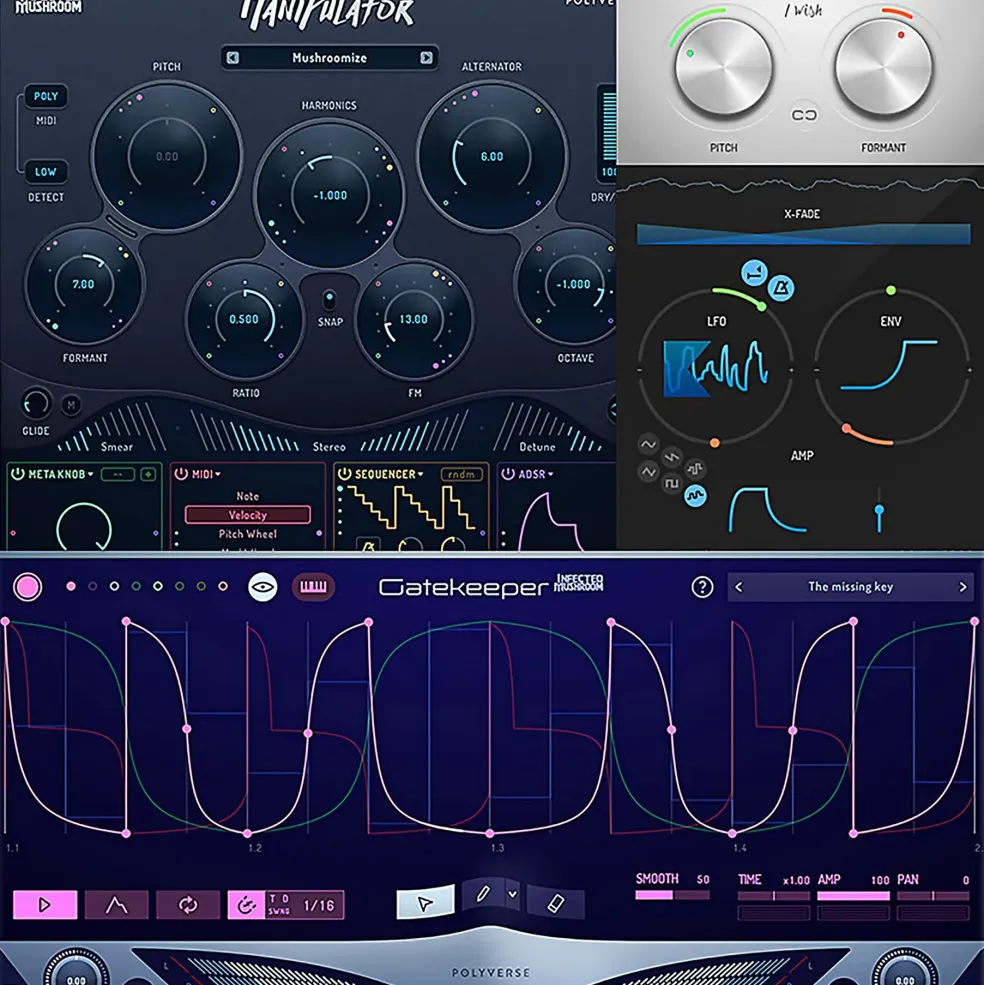
Task: Click the green plus icon in Metaknob panel
Action: 148,474
